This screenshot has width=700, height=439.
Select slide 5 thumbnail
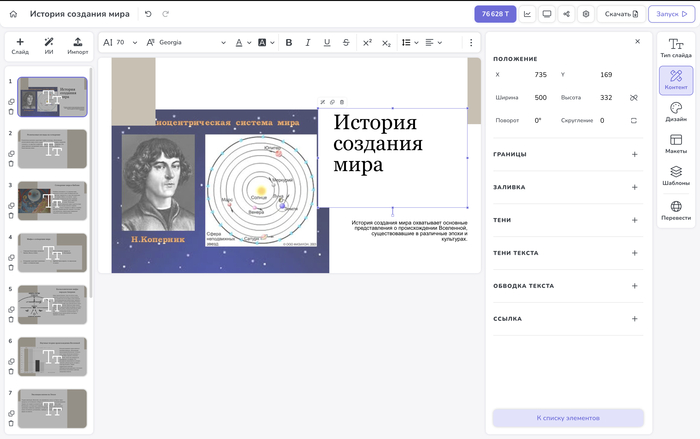click(52, 305)
